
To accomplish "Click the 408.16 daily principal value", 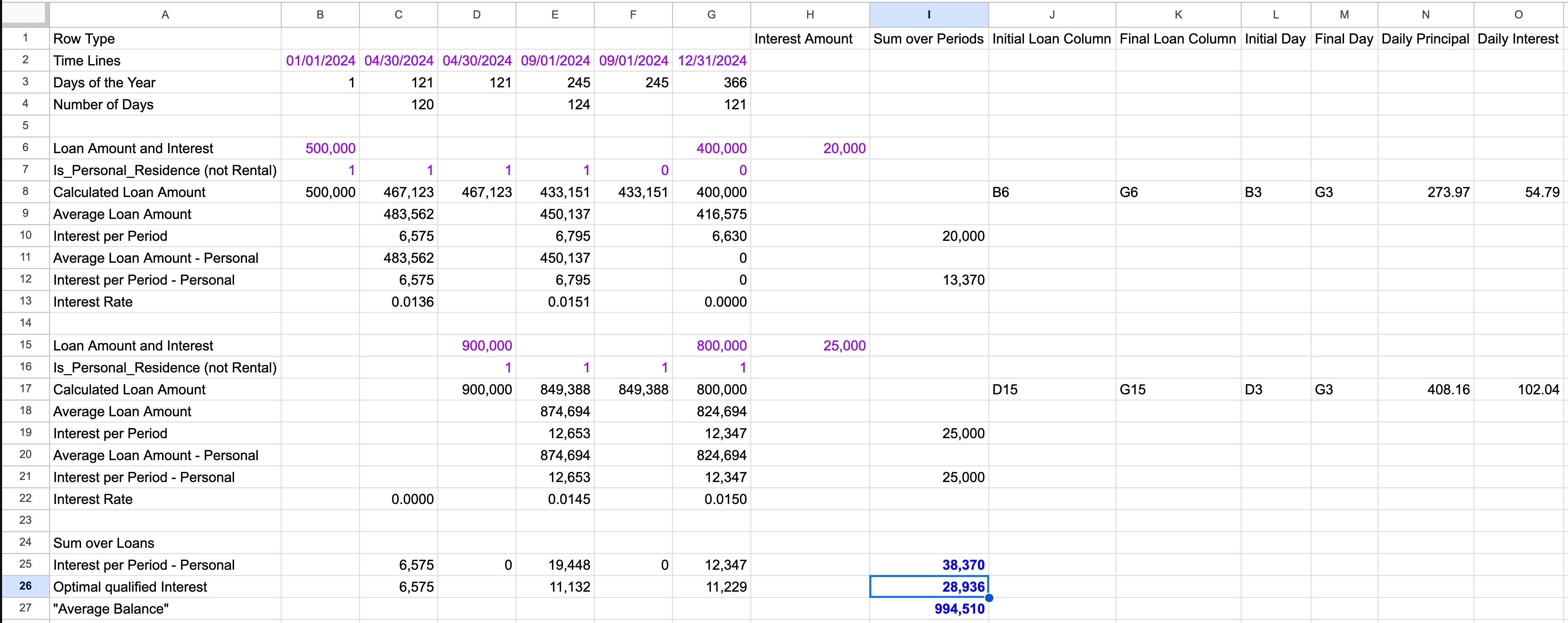I will pyautogui.click(x=1425, y=390).
